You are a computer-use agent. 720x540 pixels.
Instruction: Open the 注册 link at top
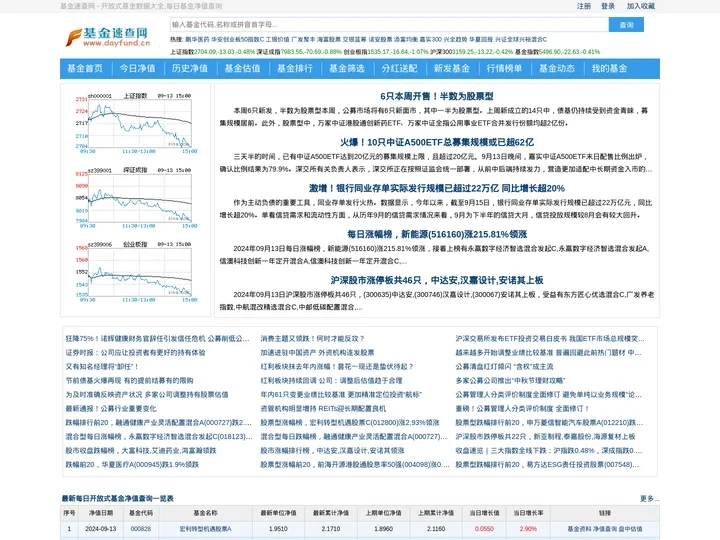coord(584,6)
